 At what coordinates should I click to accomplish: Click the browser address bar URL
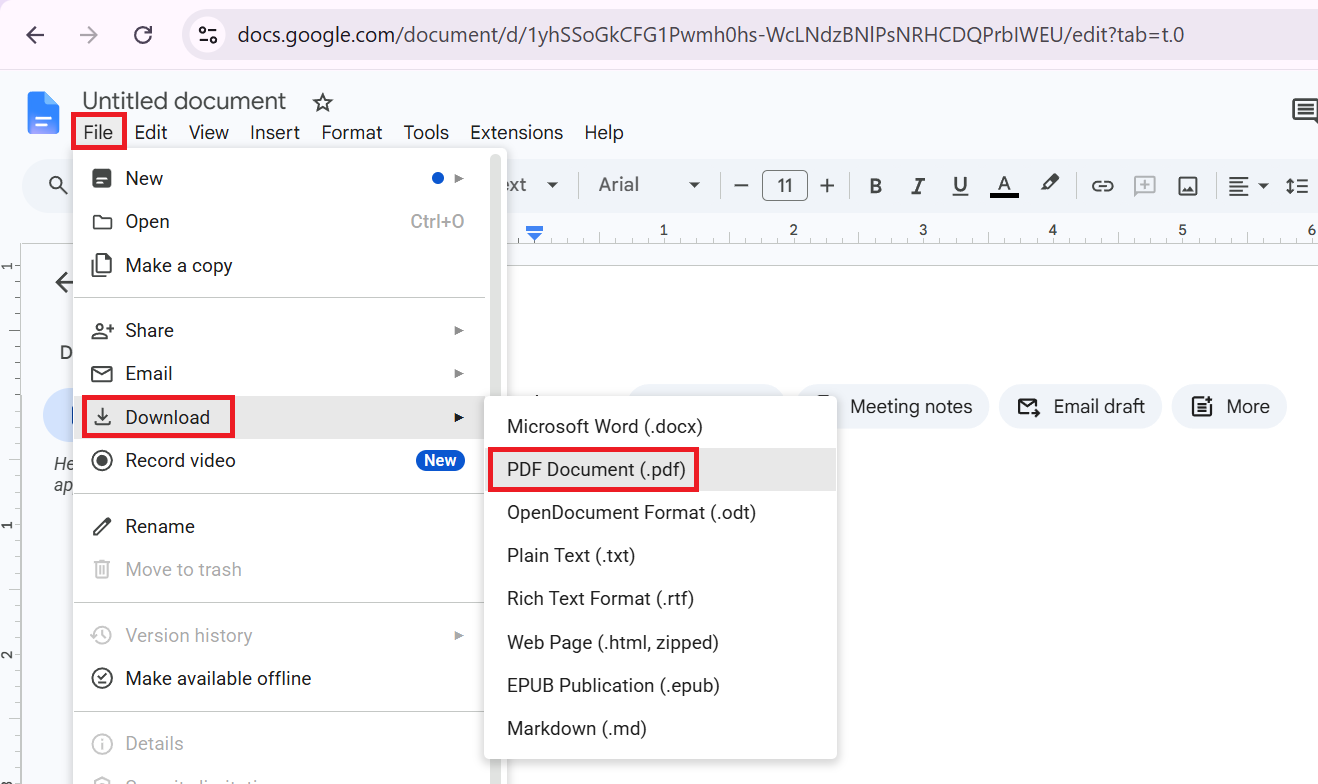coord(710,35)
